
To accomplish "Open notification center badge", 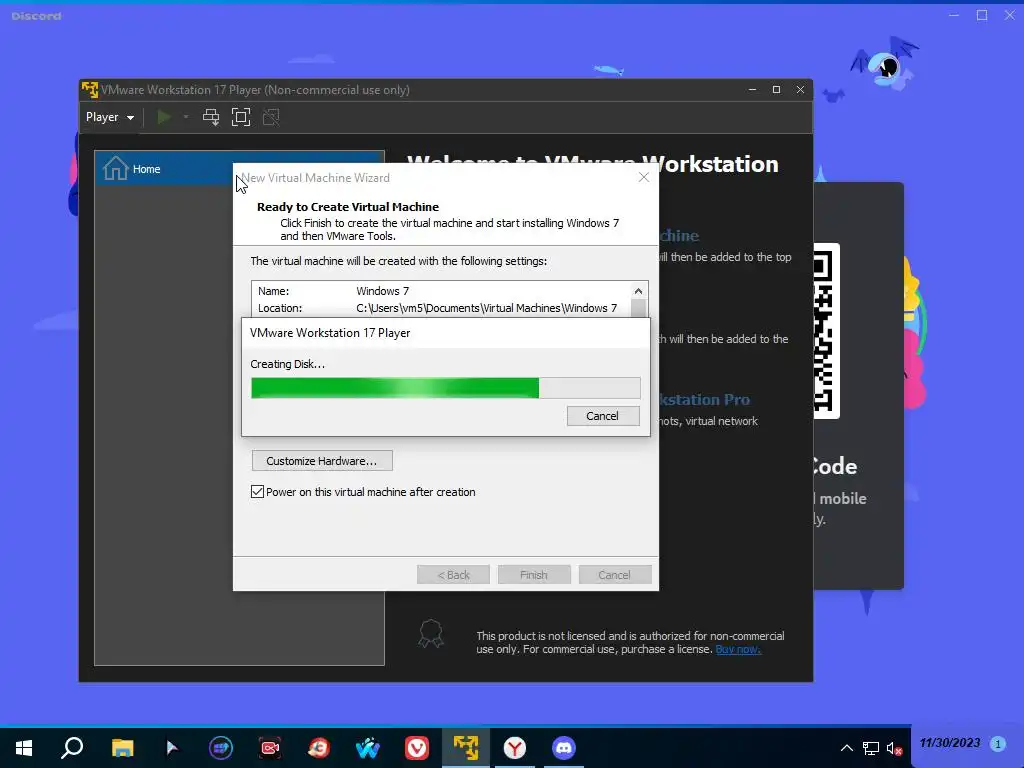I will [997, 744].
